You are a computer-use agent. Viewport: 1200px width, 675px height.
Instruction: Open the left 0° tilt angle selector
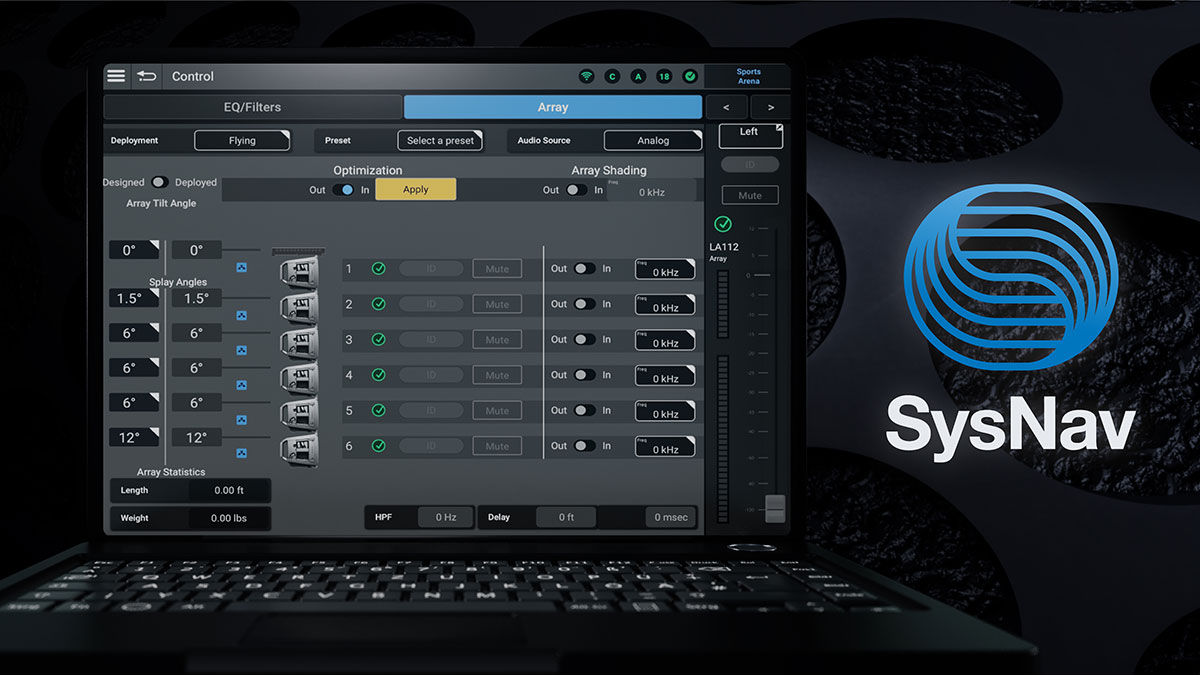click(134, 250)
